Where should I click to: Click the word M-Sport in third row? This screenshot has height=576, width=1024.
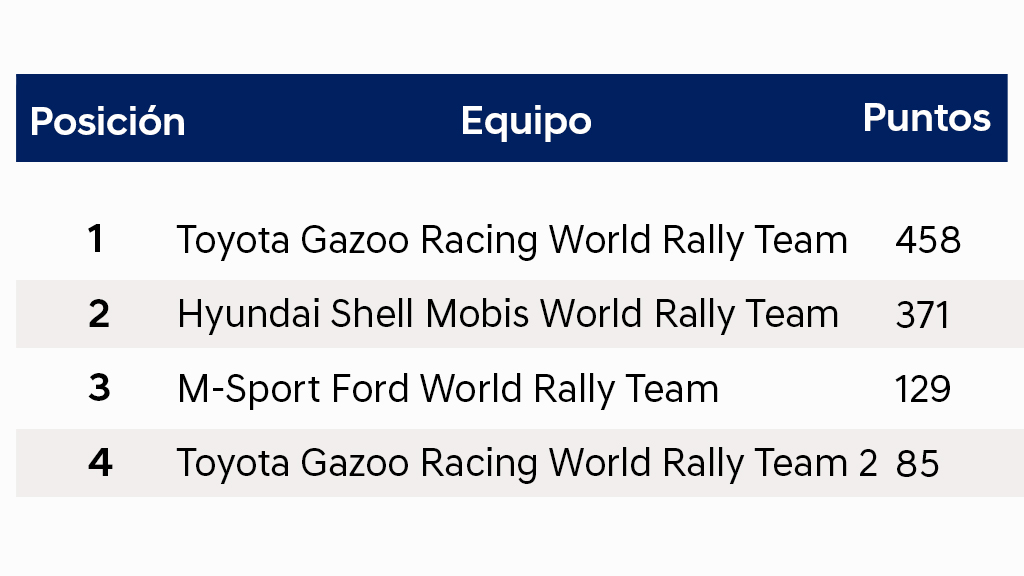[249, 390]
